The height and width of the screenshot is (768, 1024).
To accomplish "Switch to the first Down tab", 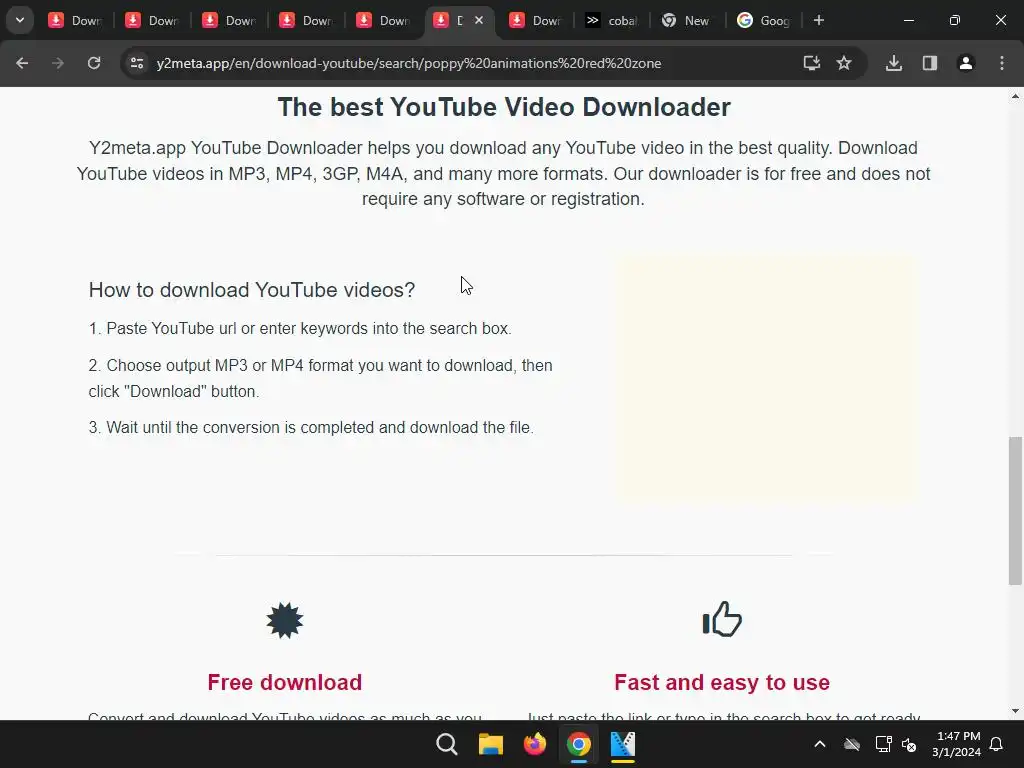I will click(x=75, y=20).
